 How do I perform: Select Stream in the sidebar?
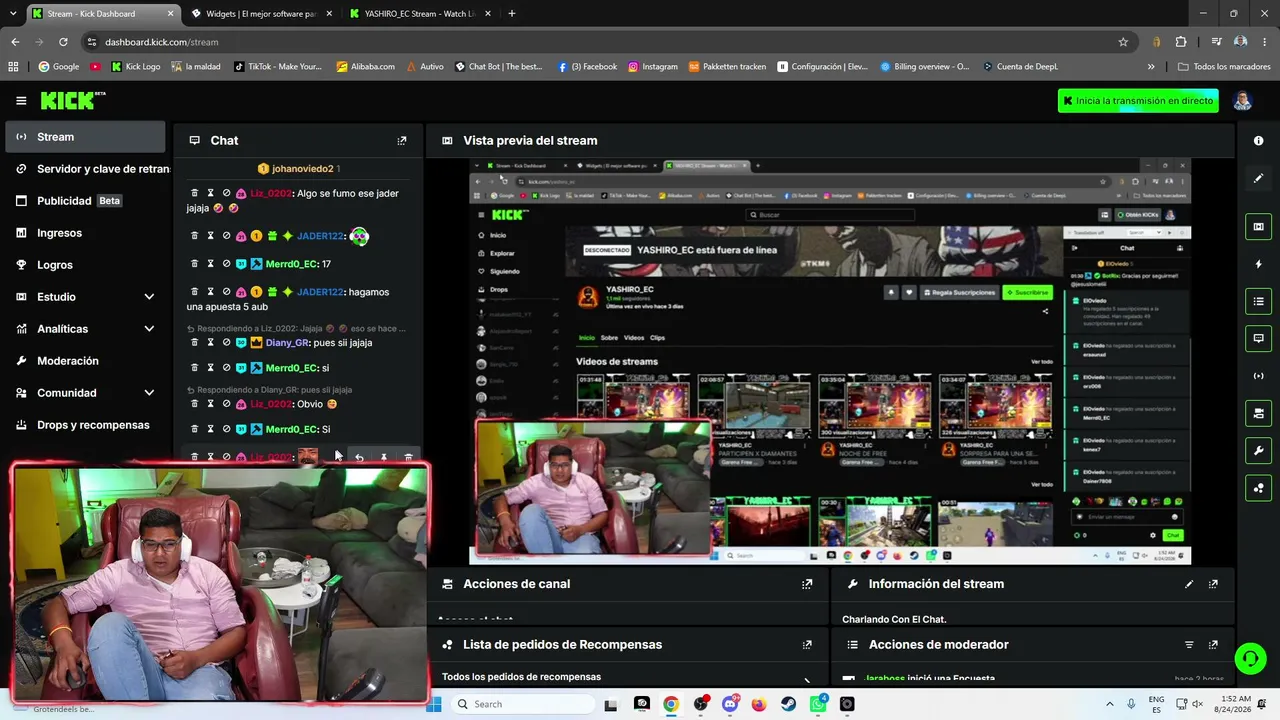tap(86, 137)
